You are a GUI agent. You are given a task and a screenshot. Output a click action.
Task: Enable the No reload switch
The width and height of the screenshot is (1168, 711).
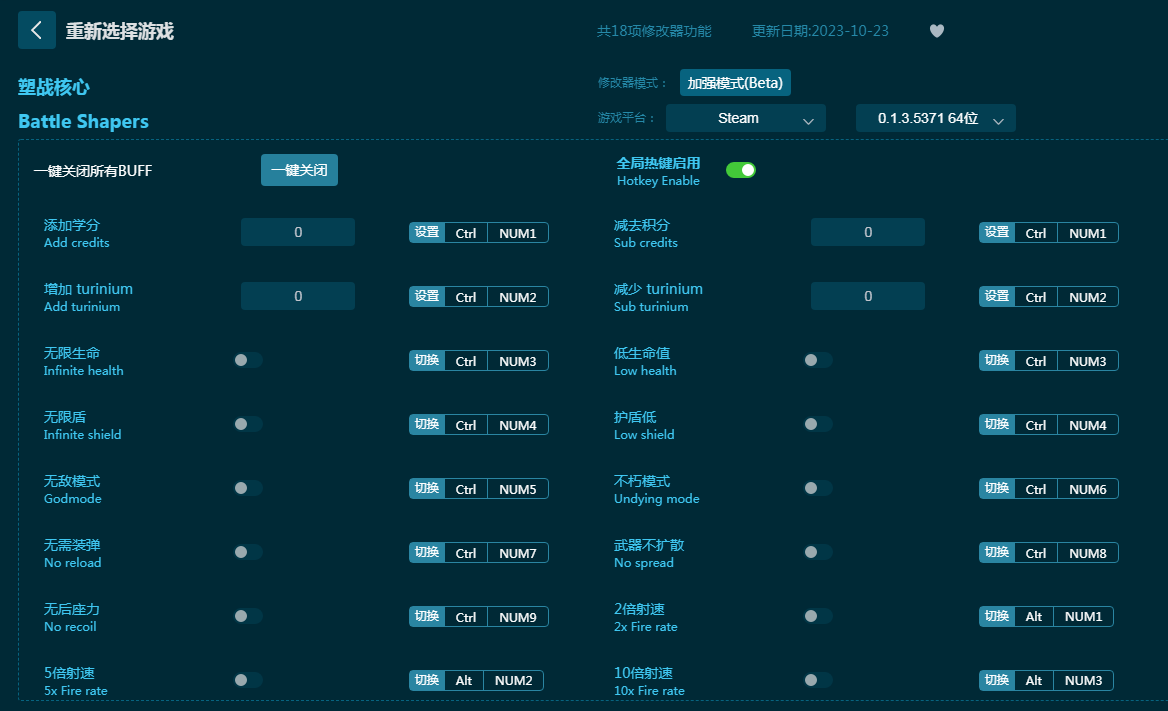(x=248, y=552)
